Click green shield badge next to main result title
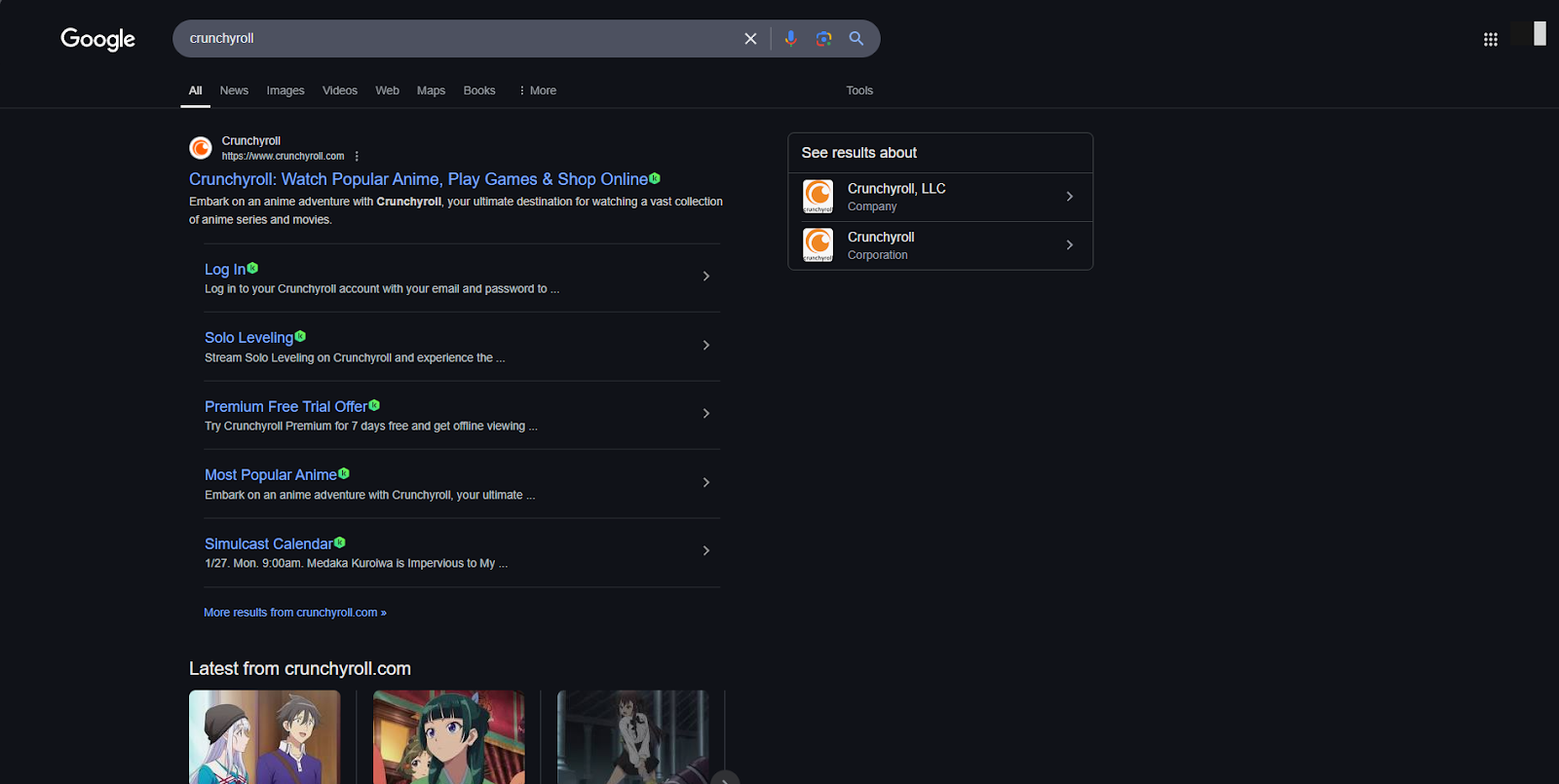Image resolution: width=1559 pixels, height=784 pixels. point(655,178)
